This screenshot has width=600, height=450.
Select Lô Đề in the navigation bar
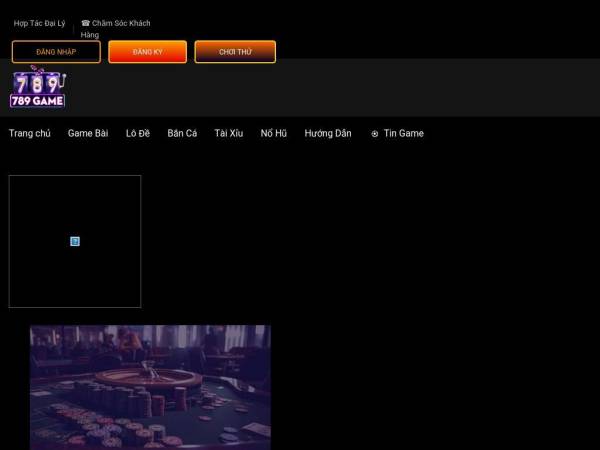pyautogui.click(x=138, y=133)
